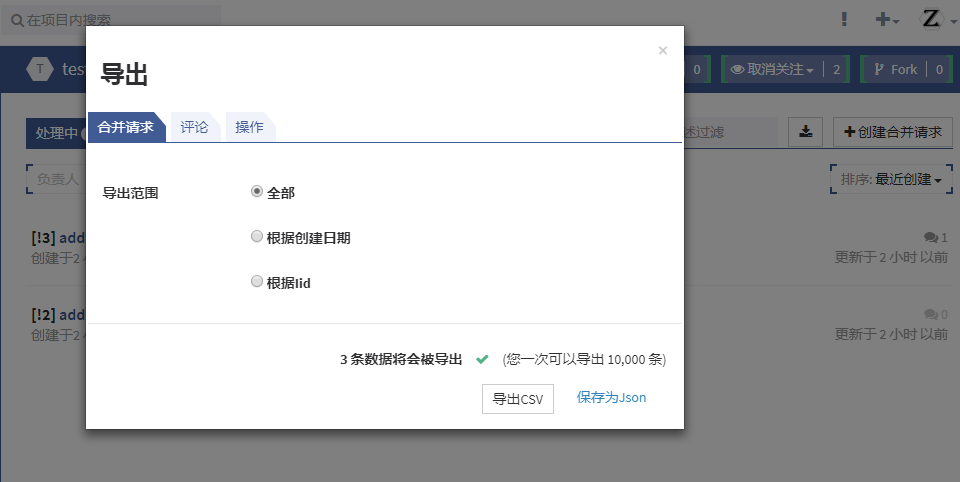Select the 根据Iid radio option
Viewport: 960px width, 482px height.
[x=257, y=282]
